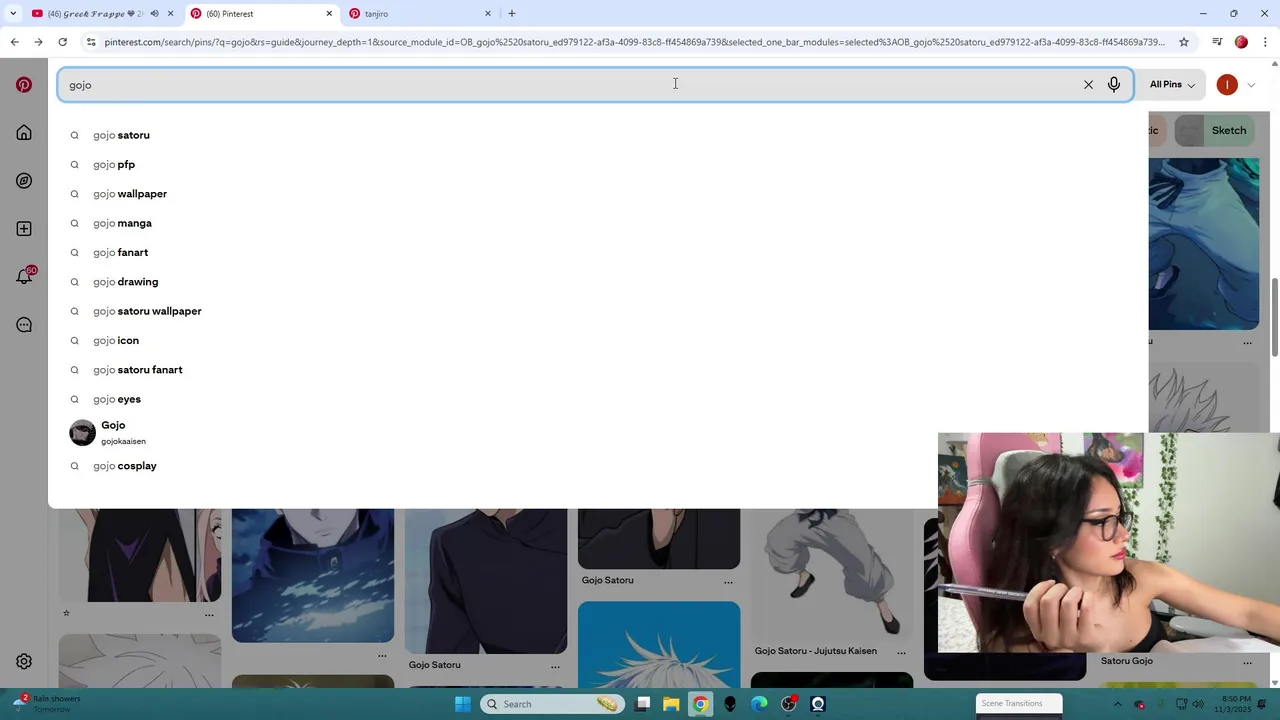Open the tab search dropdown arrow

coord(13,14)
